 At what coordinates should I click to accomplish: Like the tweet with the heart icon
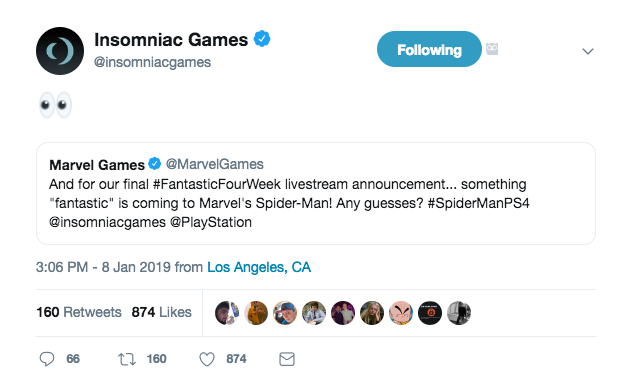pos(207,359)
